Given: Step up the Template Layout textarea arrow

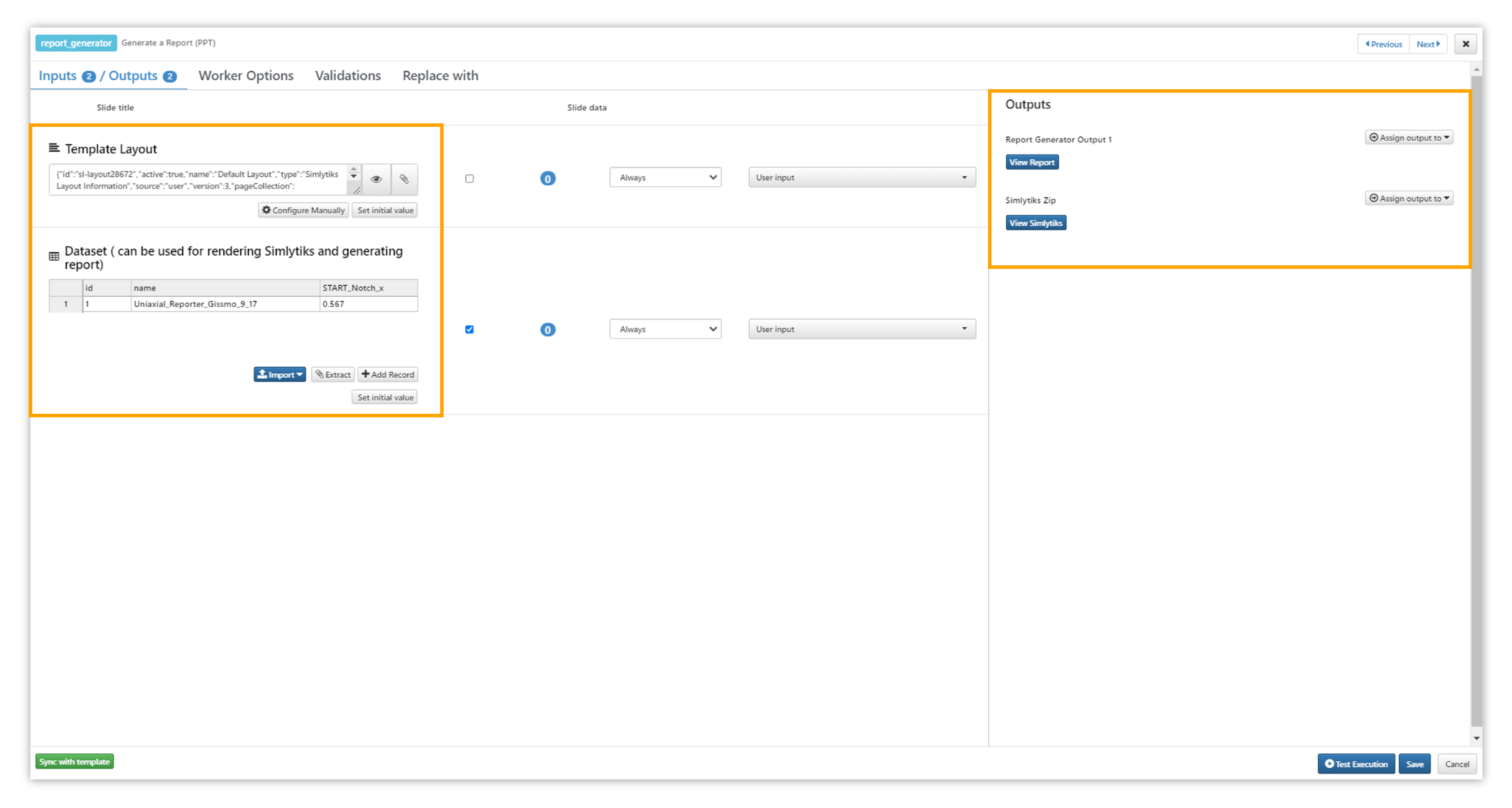Looking at the screenshot, I should click(353, 169).
